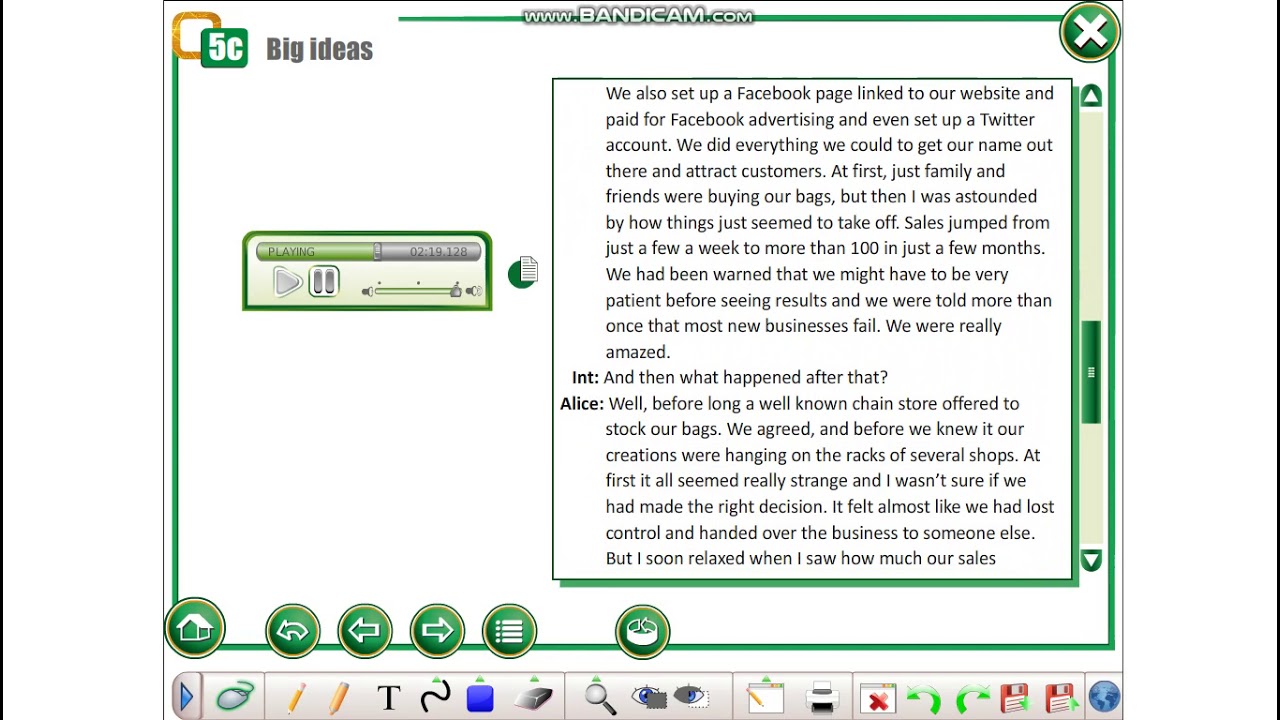1280x720 pixels.
Task: Select the eraser tool
Action: (533, 697)
